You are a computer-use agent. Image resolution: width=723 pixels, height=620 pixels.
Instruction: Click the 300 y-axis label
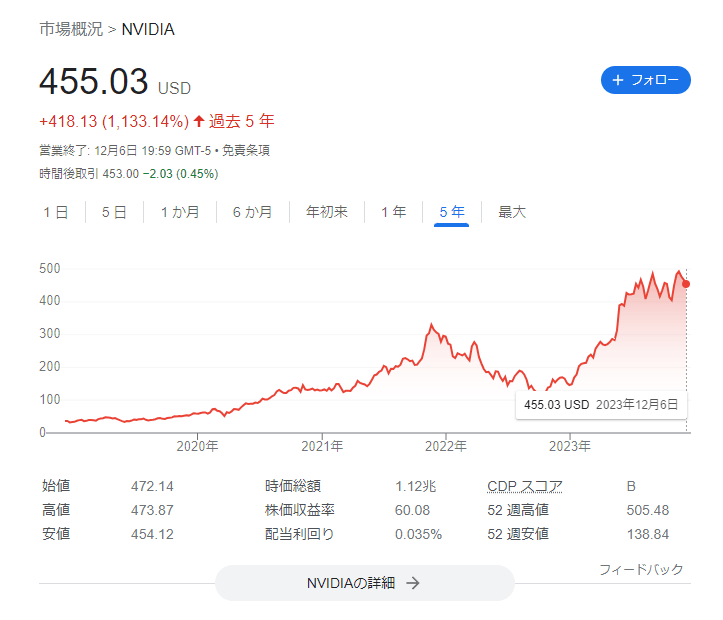(x=50, y=333)
